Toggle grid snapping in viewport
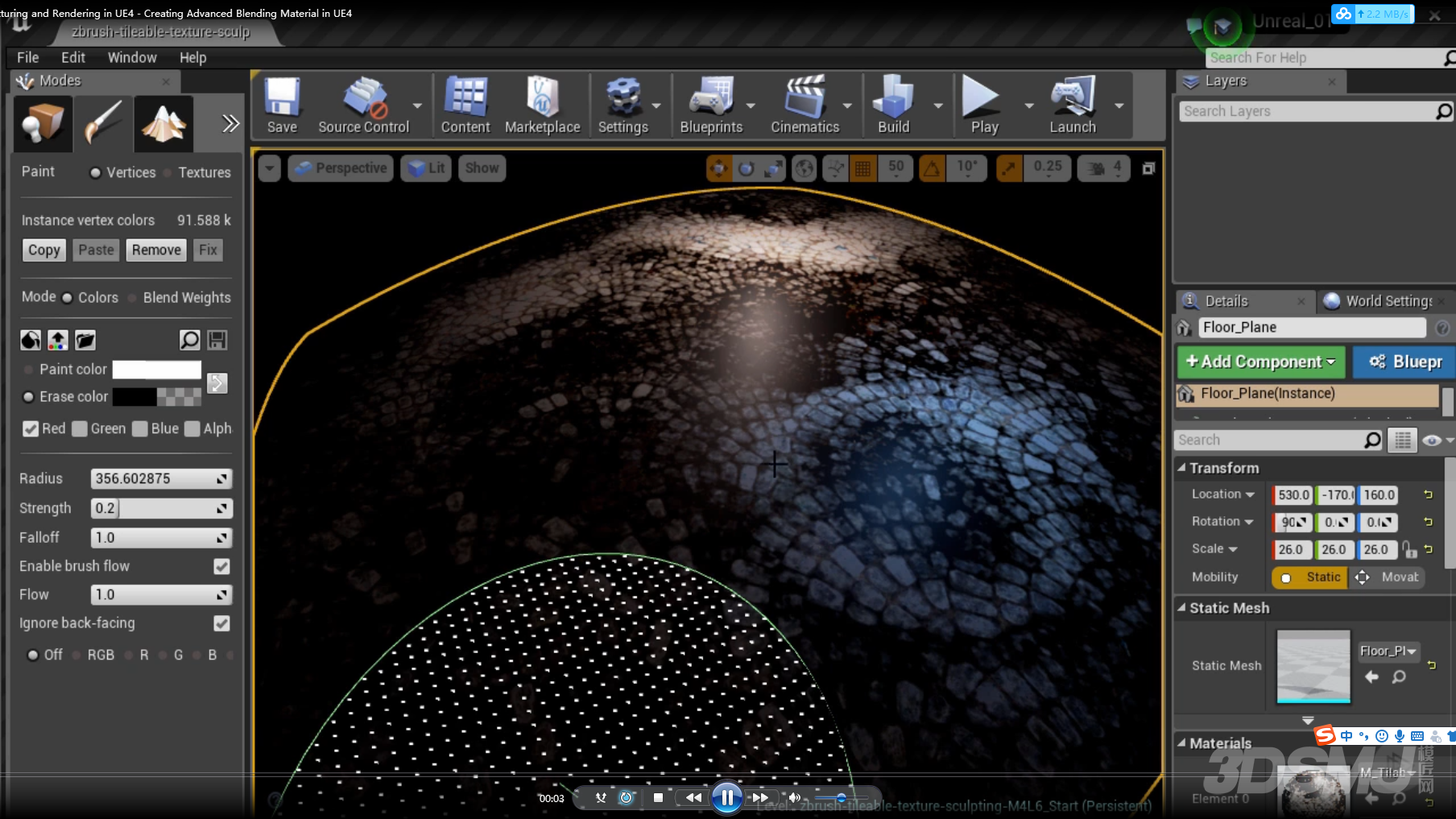Image resolution: width=1456 pixels, height=819 pixels. [x=862, y=168]
